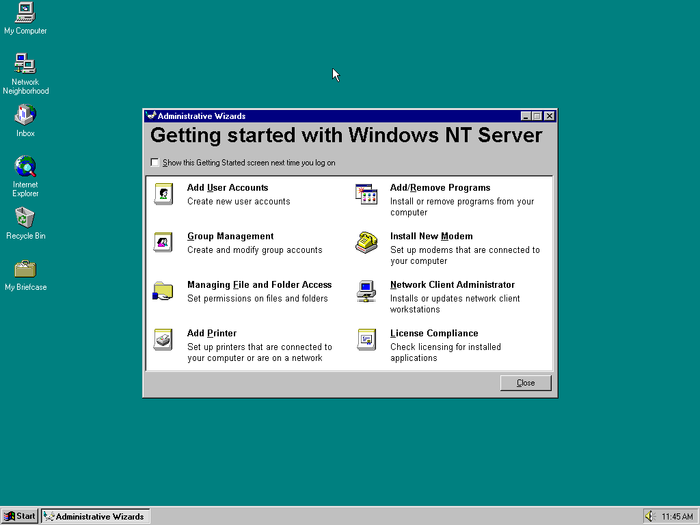Select the My Computer desktop icon

pyautogui.click(x=25, y=13)
